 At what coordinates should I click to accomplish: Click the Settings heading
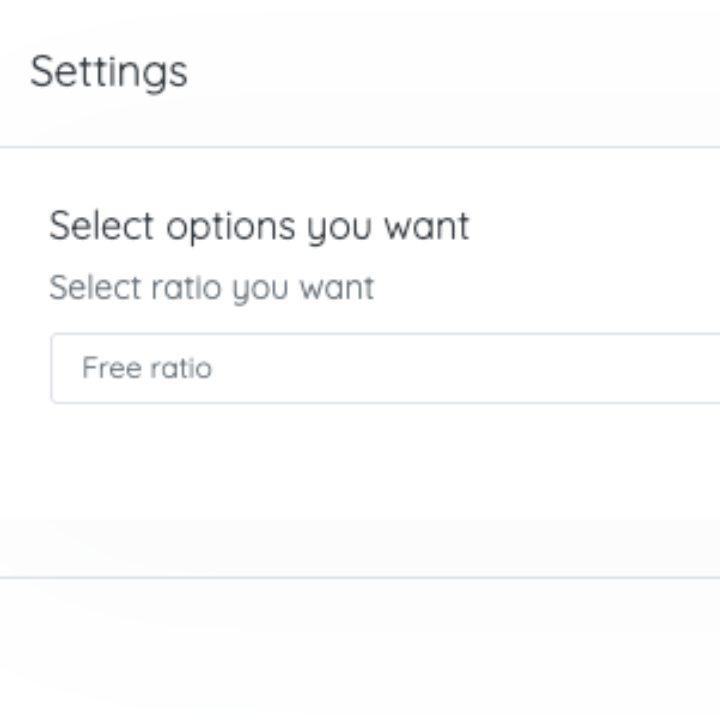[x=109, y=72]
